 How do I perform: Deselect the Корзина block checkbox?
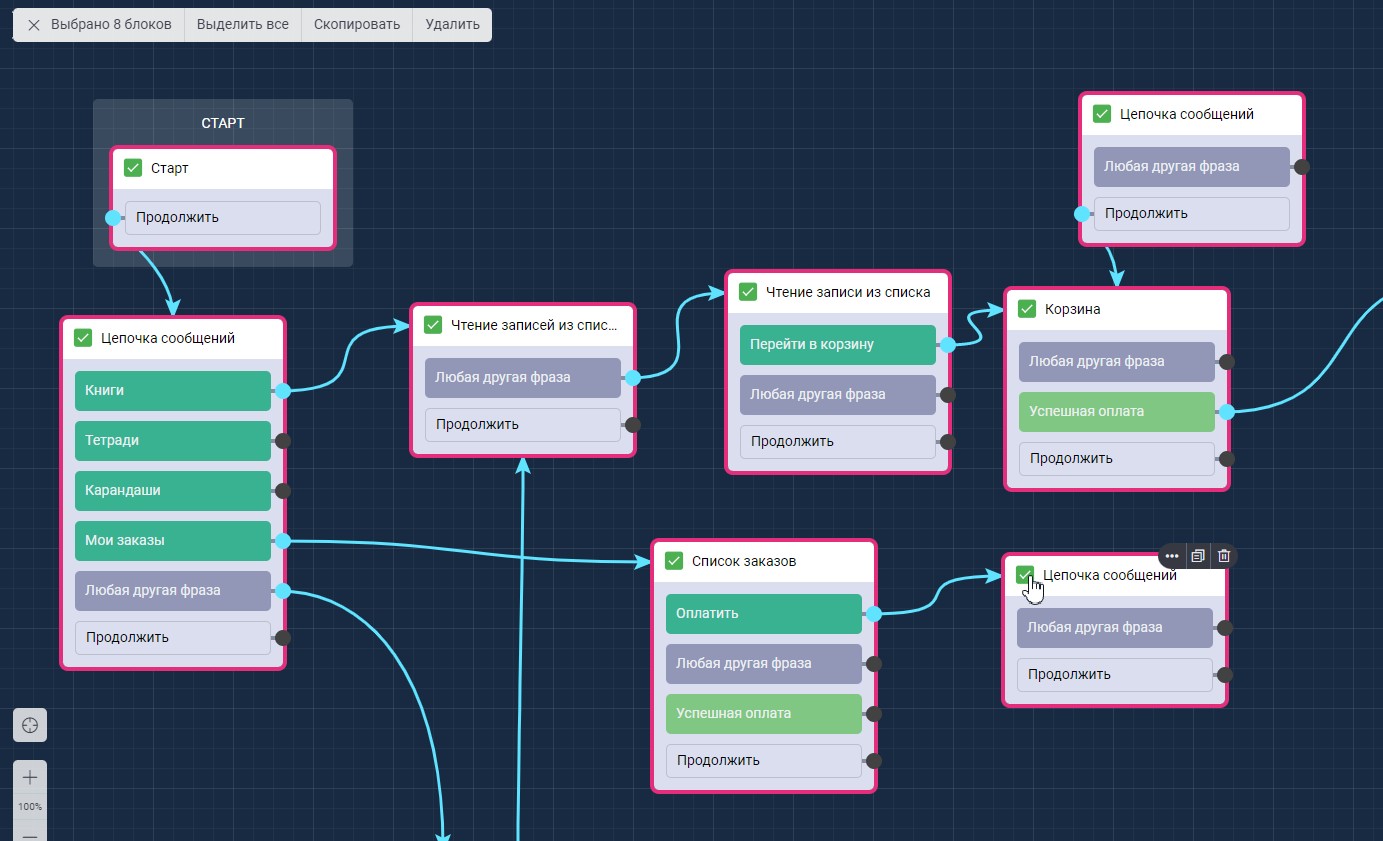(x=1027, y=309)
